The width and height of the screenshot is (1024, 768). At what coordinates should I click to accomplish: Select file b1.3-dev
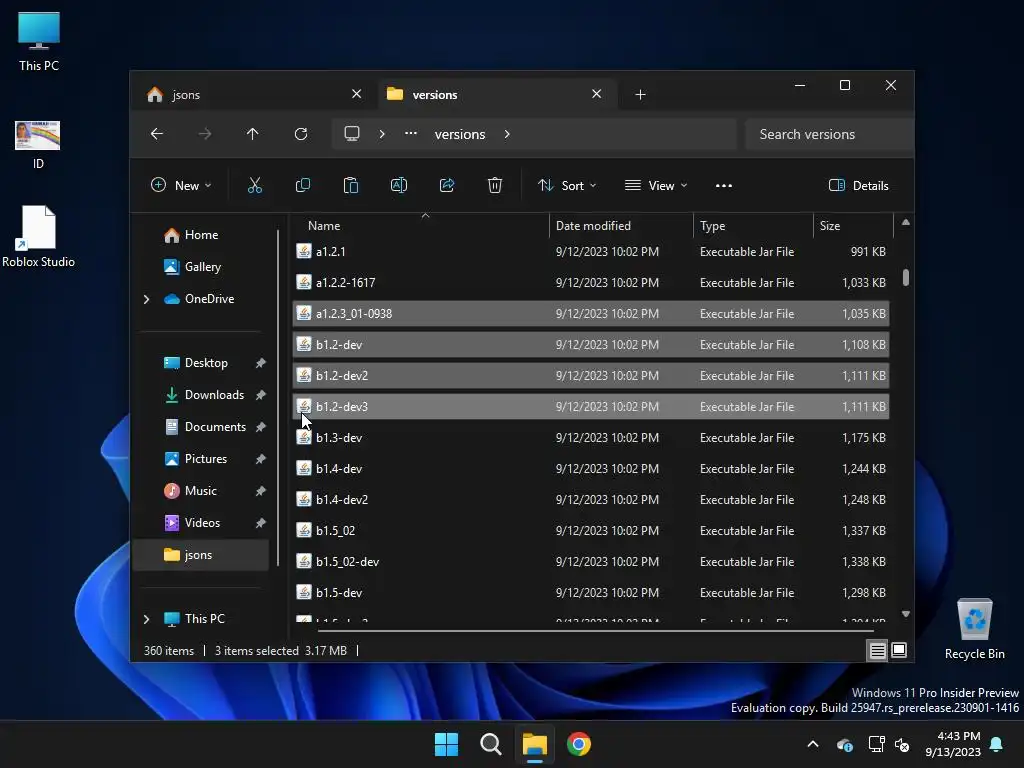pyautogui.click(x=590, y=438)
